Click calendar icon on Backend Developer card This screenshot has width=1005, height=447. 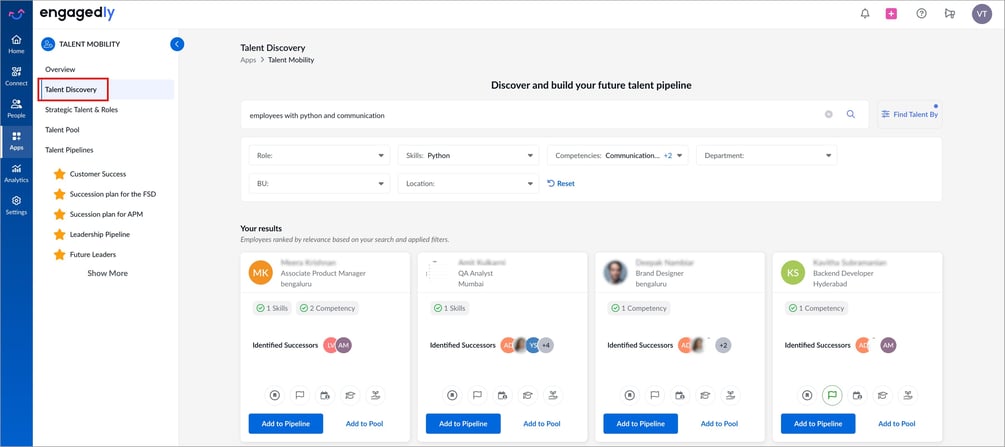coord(857,395)
